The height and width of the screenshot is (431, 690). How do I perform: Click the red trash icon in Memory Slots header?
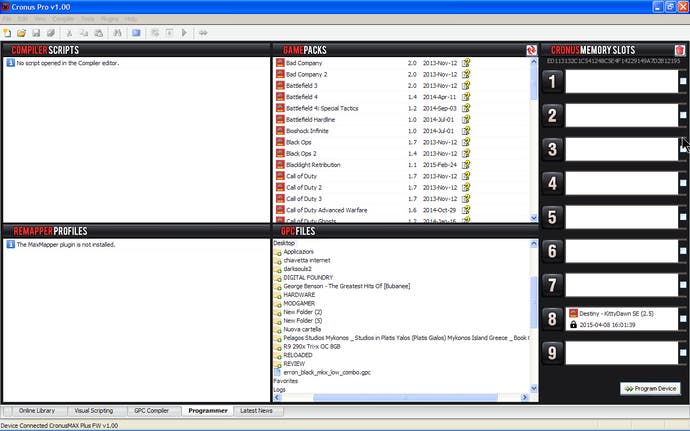point(680,50)
